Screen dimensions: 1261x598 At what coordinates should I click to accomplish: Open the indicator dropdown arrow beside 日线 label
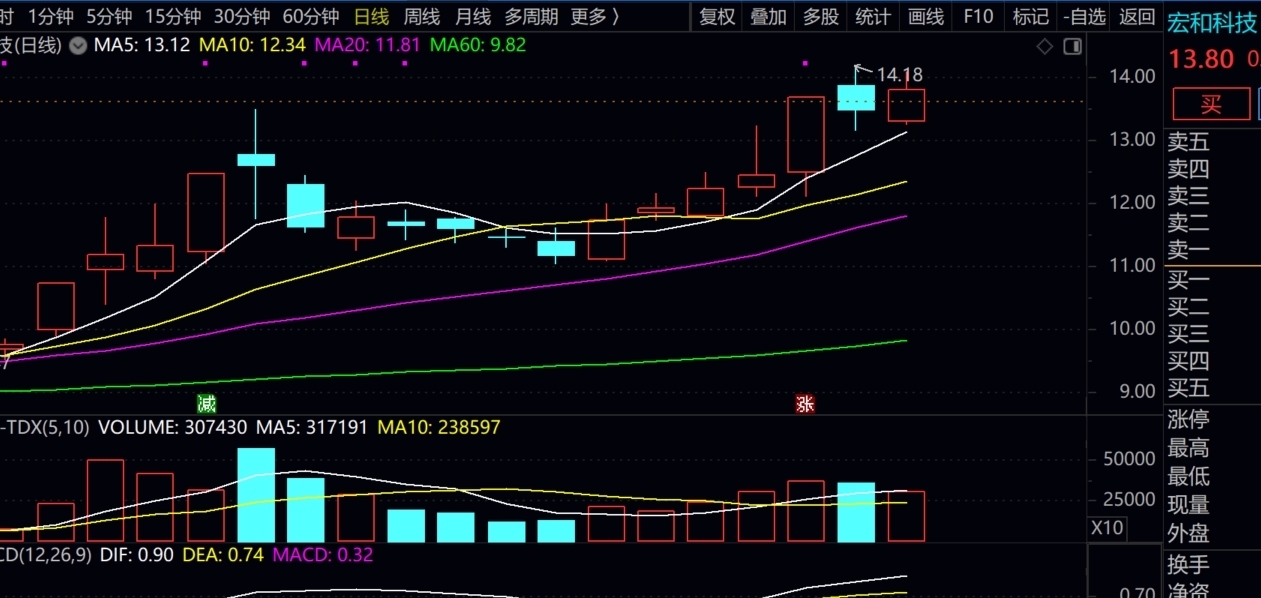point(77,45)
